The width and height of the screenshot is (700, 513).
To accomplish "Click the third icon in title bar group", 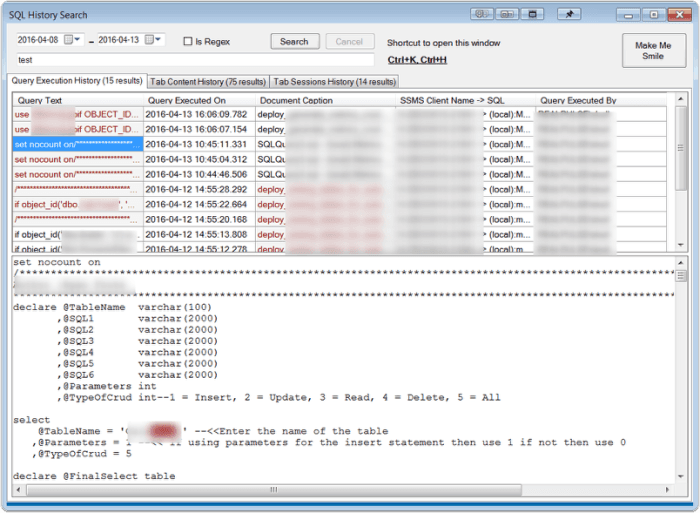I will click(x=535, y=14).
